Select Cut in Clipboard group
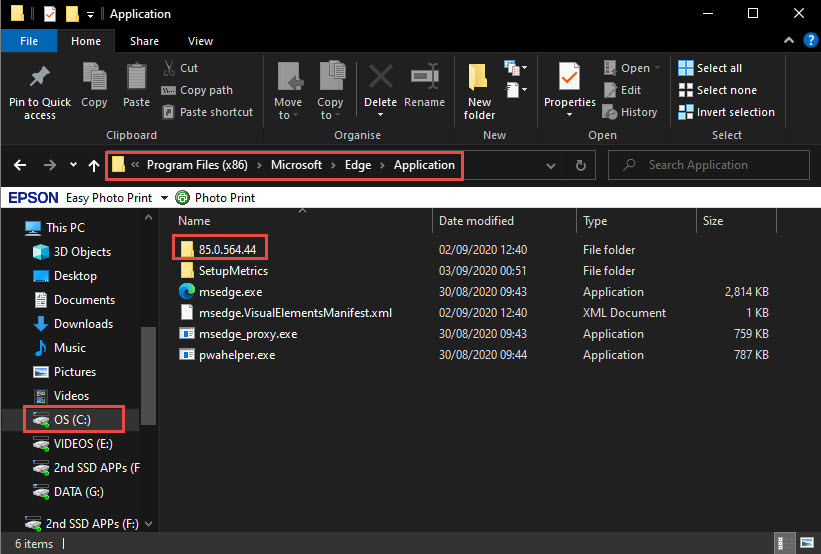Viewport: 821px width, 554px height. [181, 68]
